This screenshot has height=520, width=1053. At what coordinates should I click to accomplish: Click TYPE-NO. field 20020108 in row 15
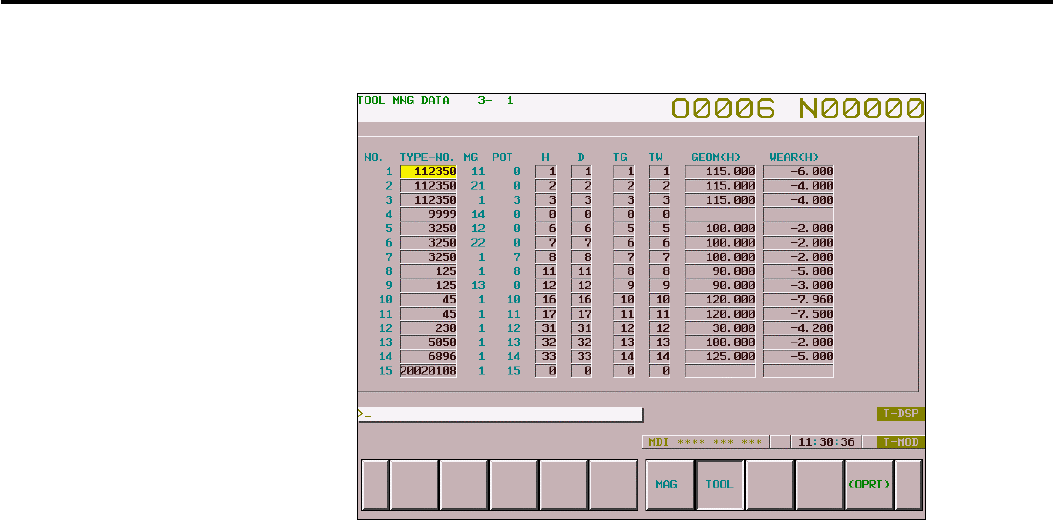428,370
